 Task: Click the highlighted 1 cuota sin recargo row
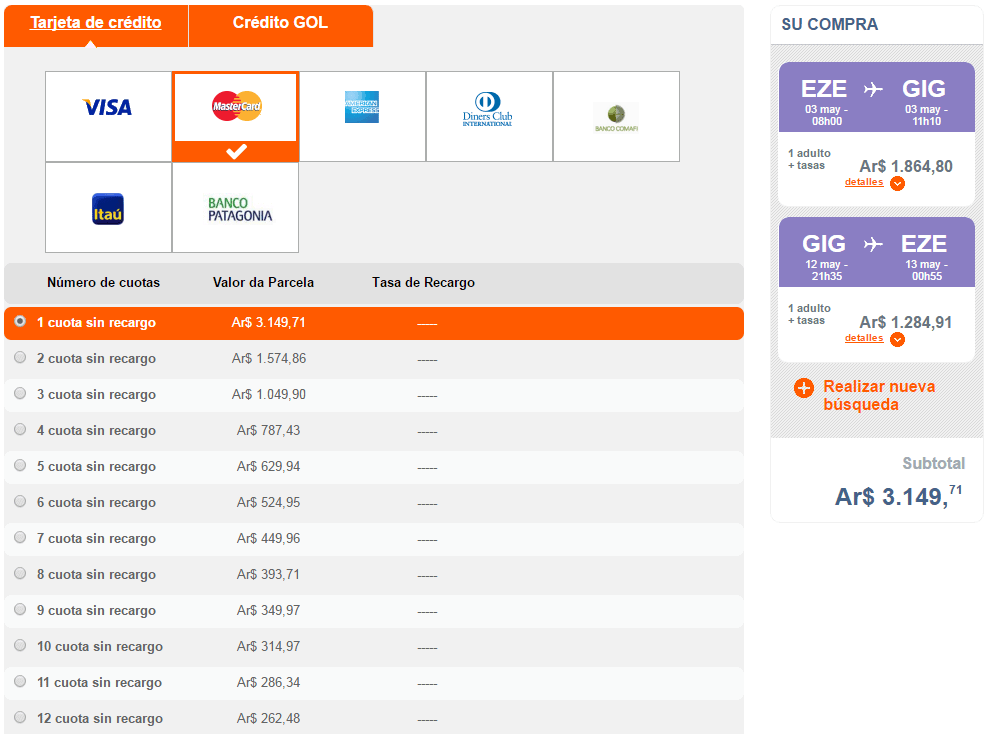[374, 323]
